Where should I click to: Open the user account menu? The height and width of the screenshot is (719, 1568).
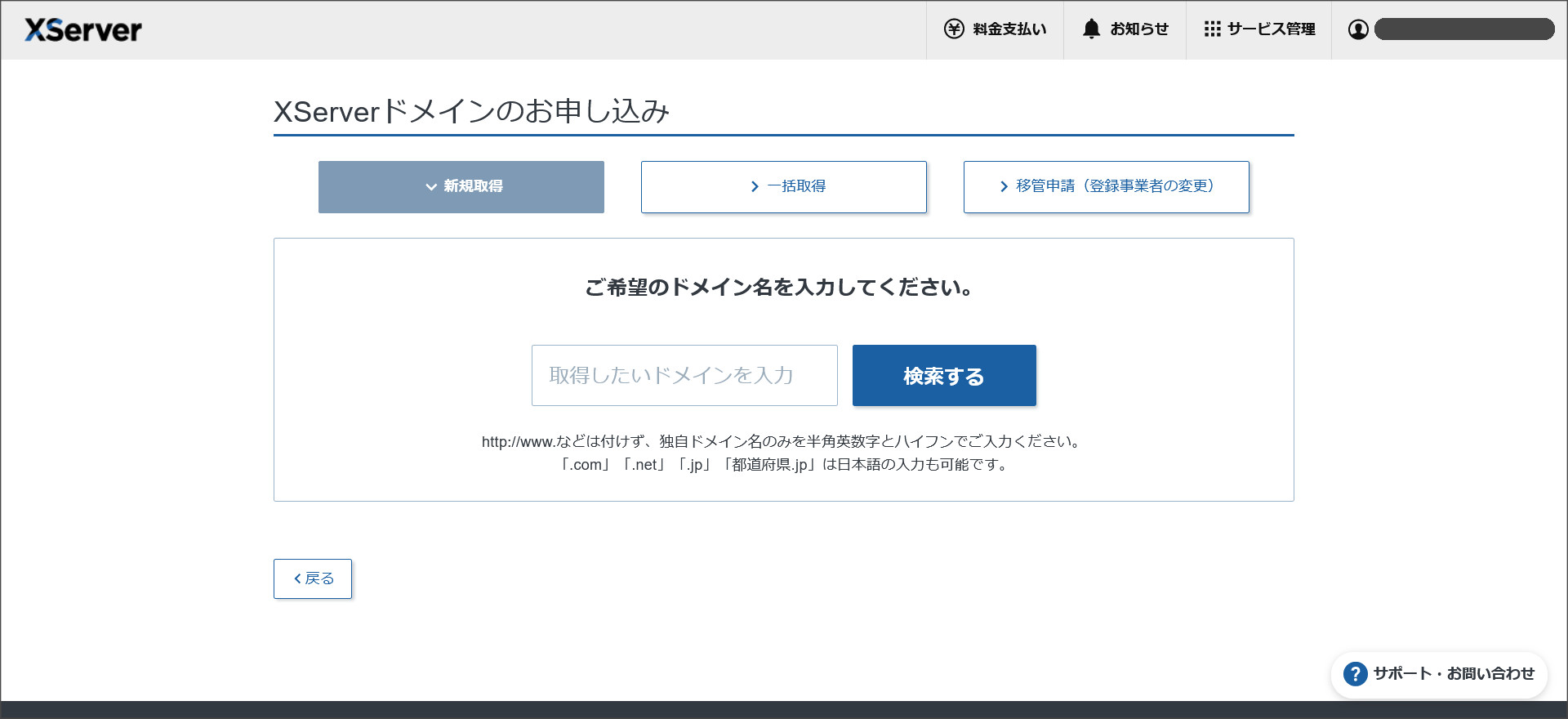pyautogui.click(x=1450, y=29)
